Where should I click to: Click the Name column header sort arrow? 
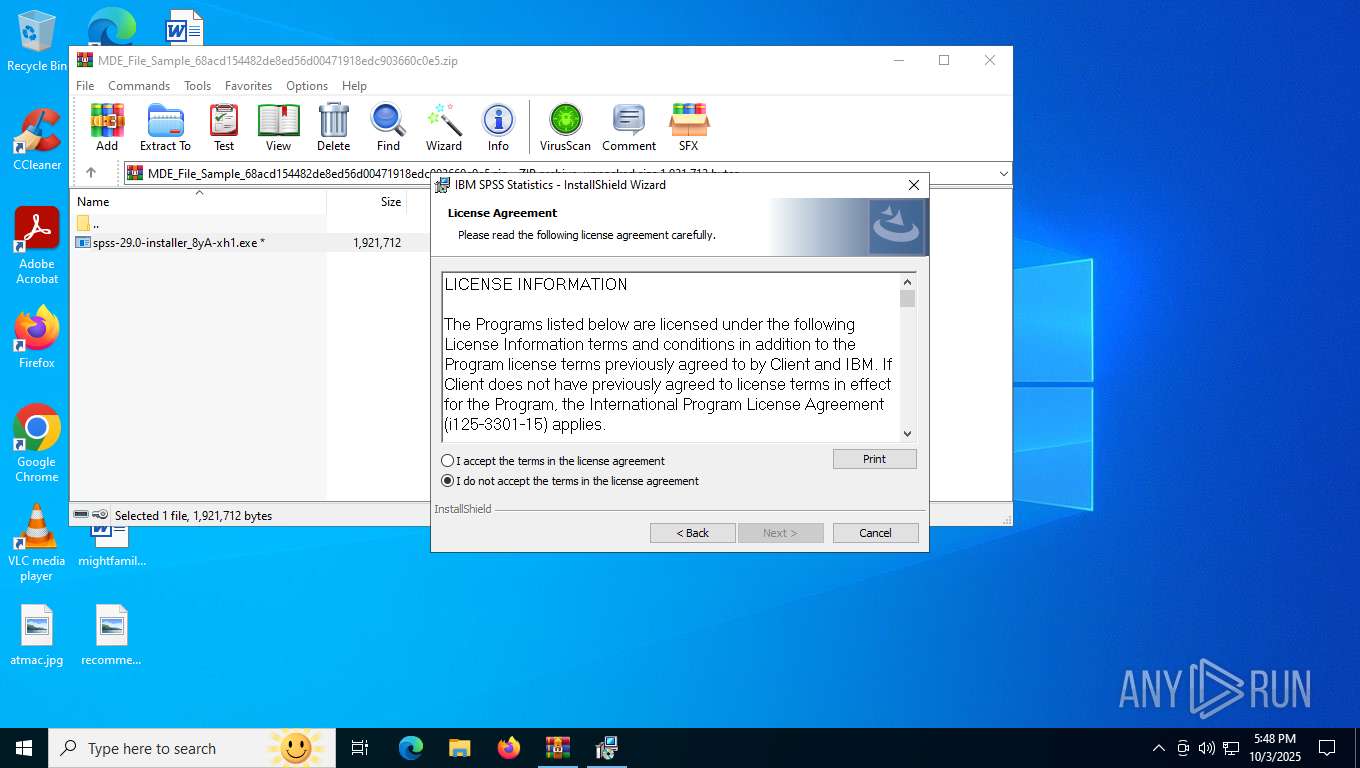coord(199,192)
